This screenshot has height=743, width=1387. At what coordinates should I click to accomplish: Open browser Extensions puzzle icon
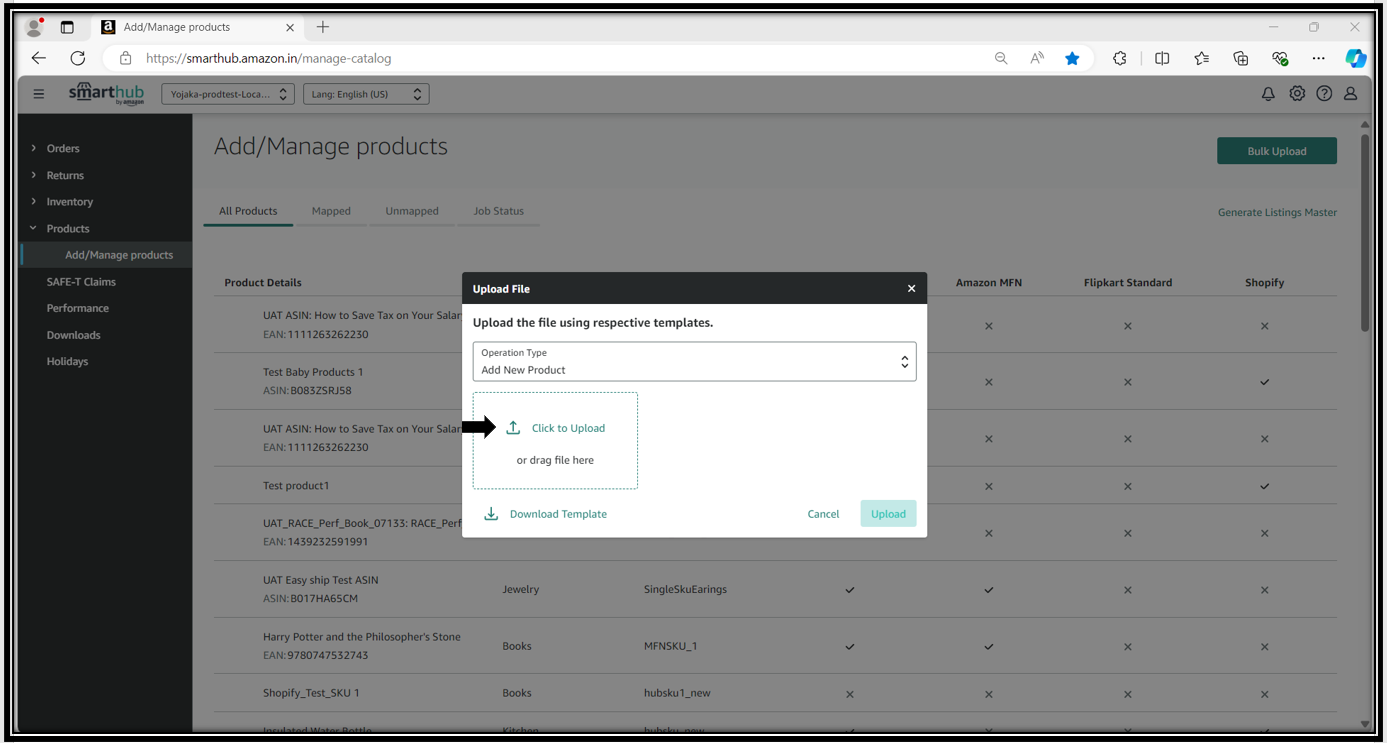1120,58
